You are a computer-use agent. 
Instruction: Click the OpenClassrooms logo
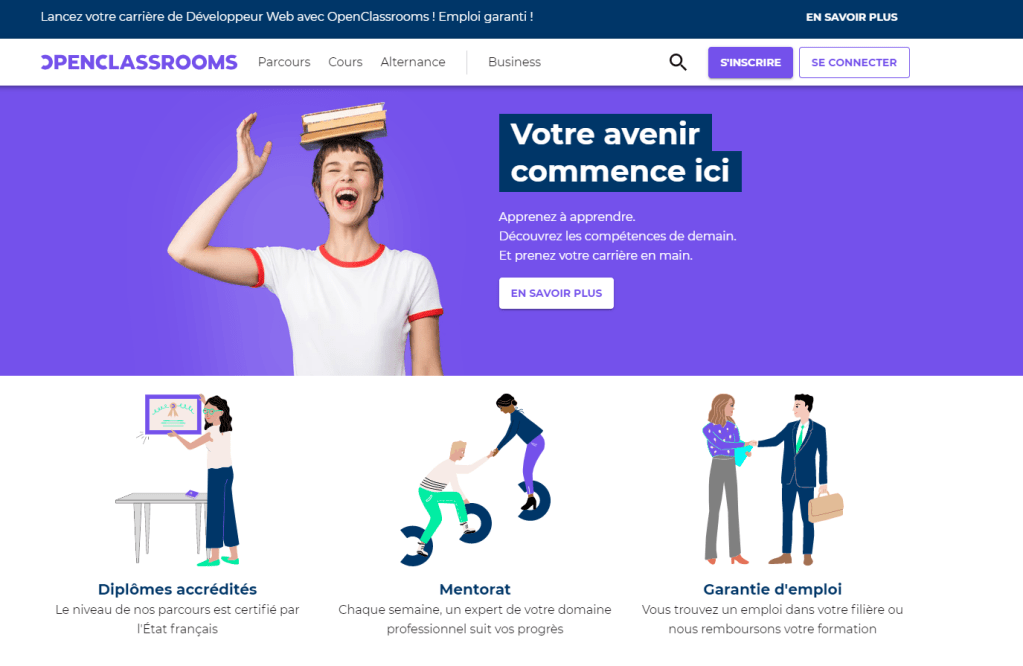point(139,62)
